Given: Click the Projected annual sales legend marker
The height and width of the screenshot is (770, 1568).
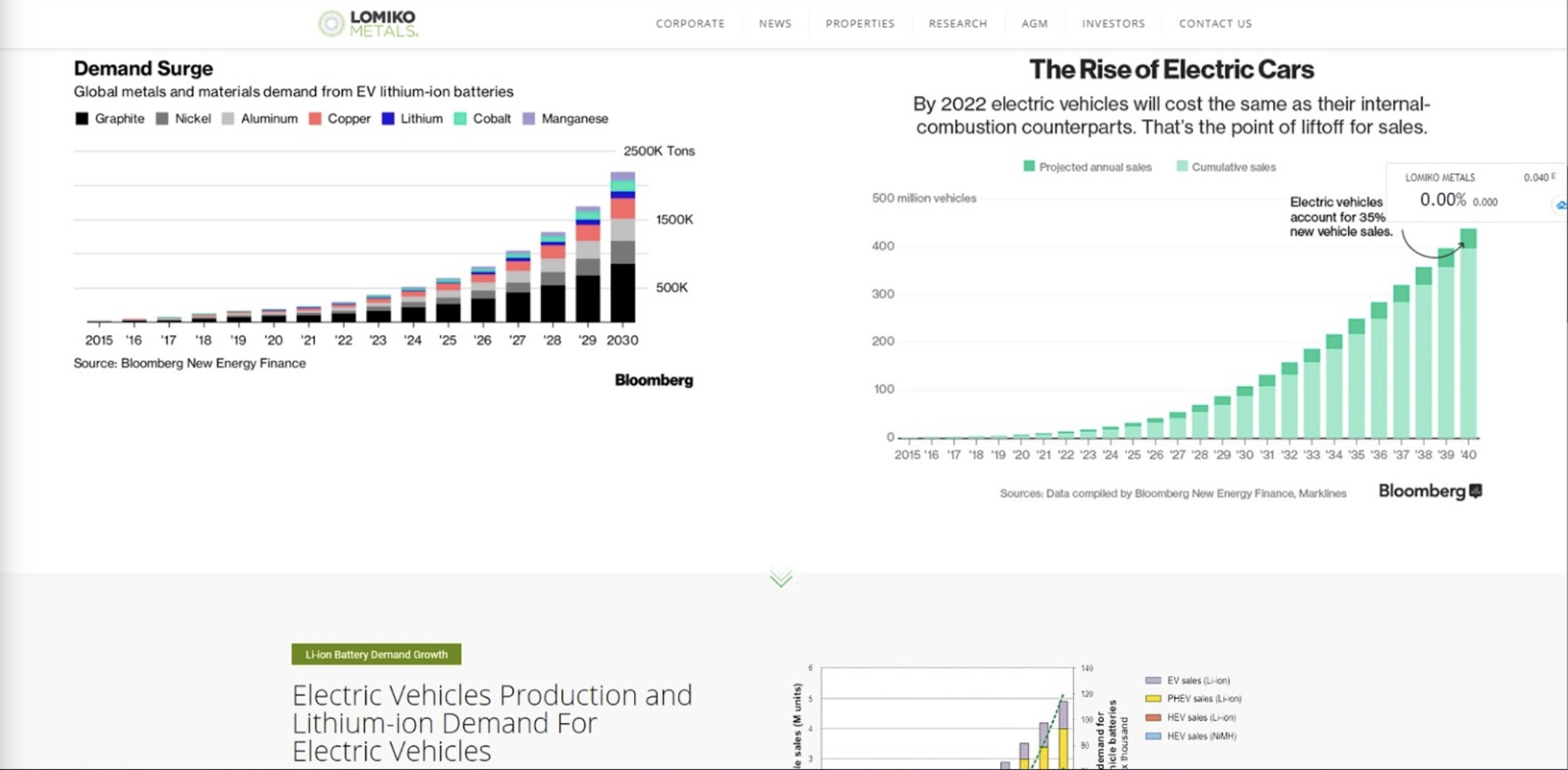Looking at the screenshot, I should pyautogui.click(x=1029, y=167).
